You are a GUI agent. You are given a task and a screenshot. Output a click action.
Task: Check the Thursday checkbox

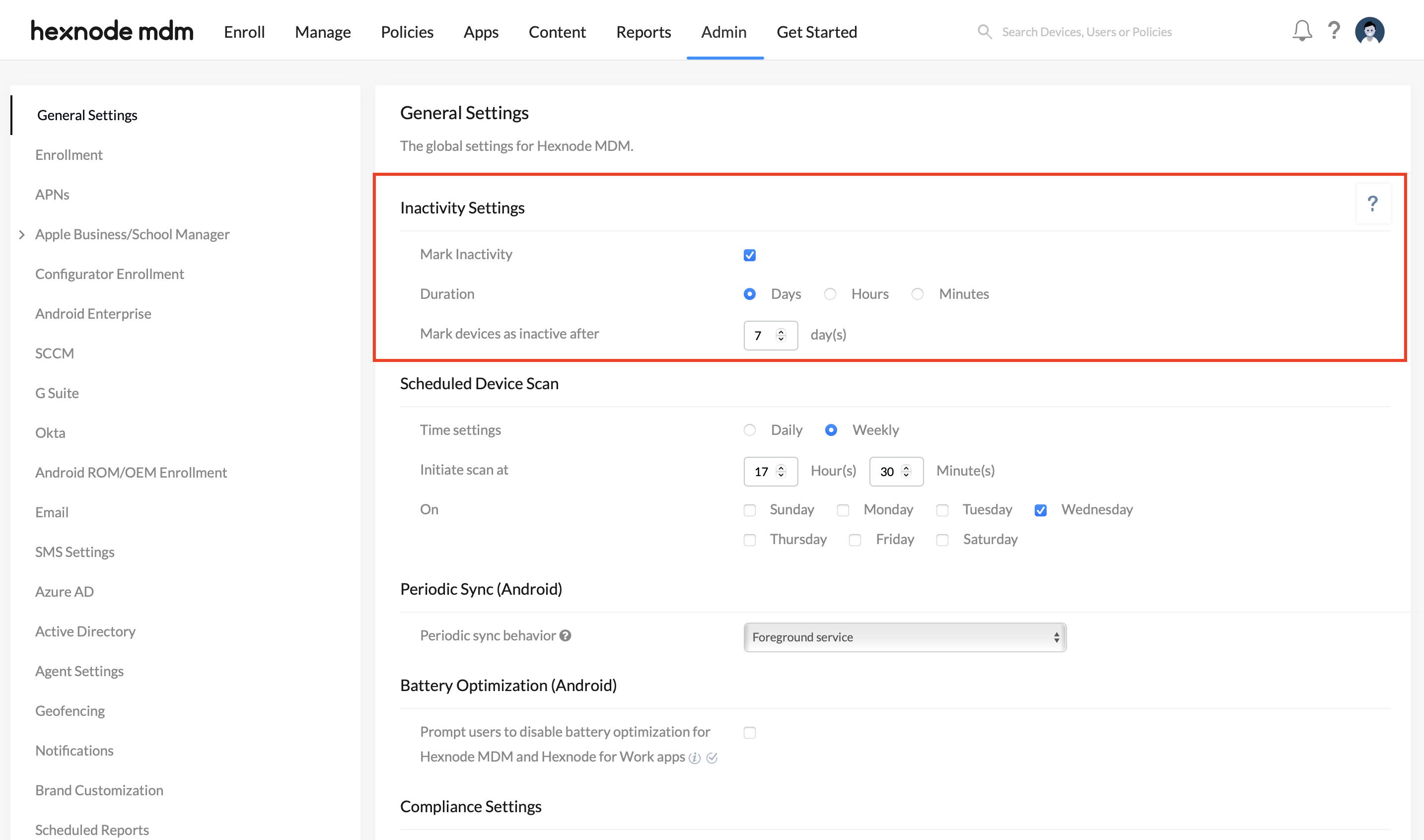tap(749, 540)
